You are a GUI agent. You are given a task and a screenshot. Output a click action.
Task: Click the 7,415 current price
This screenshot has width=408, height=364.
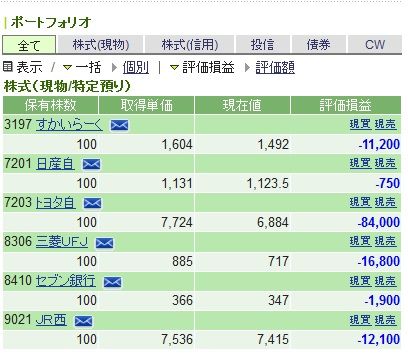[273, 340]
